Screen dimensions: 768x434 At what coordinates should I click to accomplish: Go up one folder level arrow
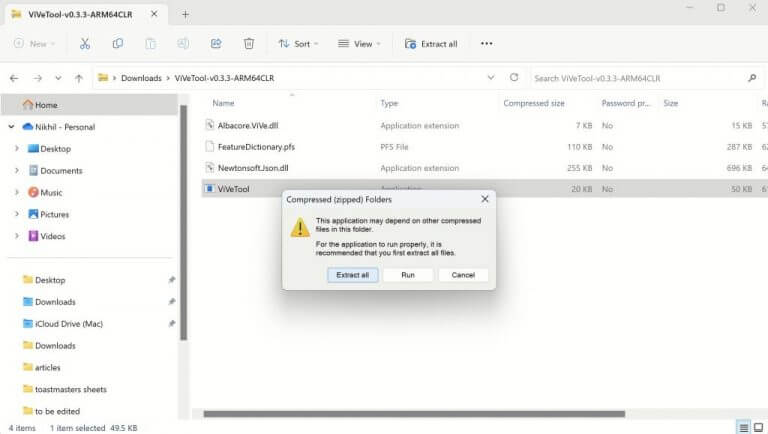click(x=78, y=78)
